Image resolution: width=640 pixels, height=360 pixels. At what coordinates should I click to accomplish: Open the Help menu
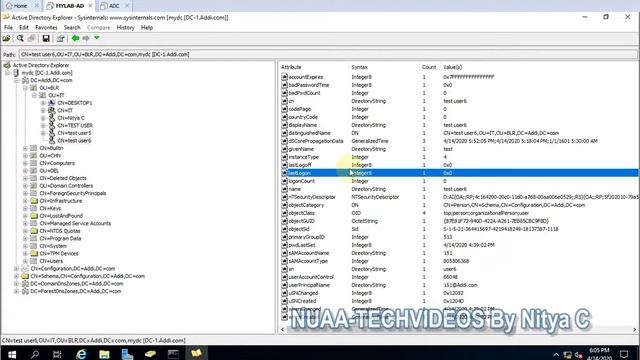[x=147, y=27]
